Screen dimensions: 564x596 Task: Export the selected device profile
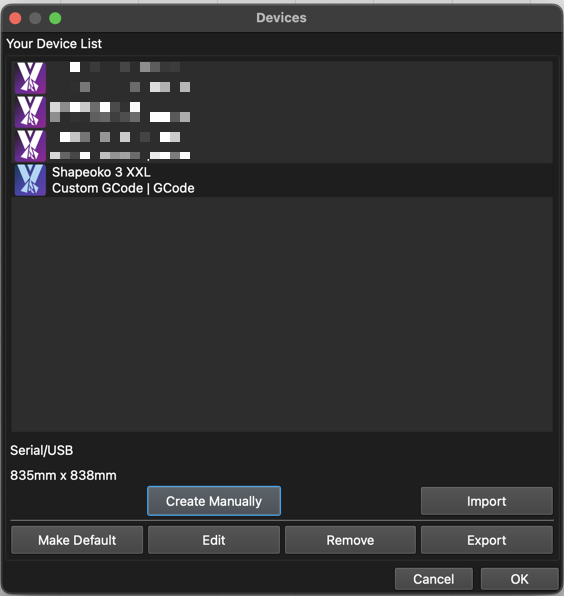486,540
